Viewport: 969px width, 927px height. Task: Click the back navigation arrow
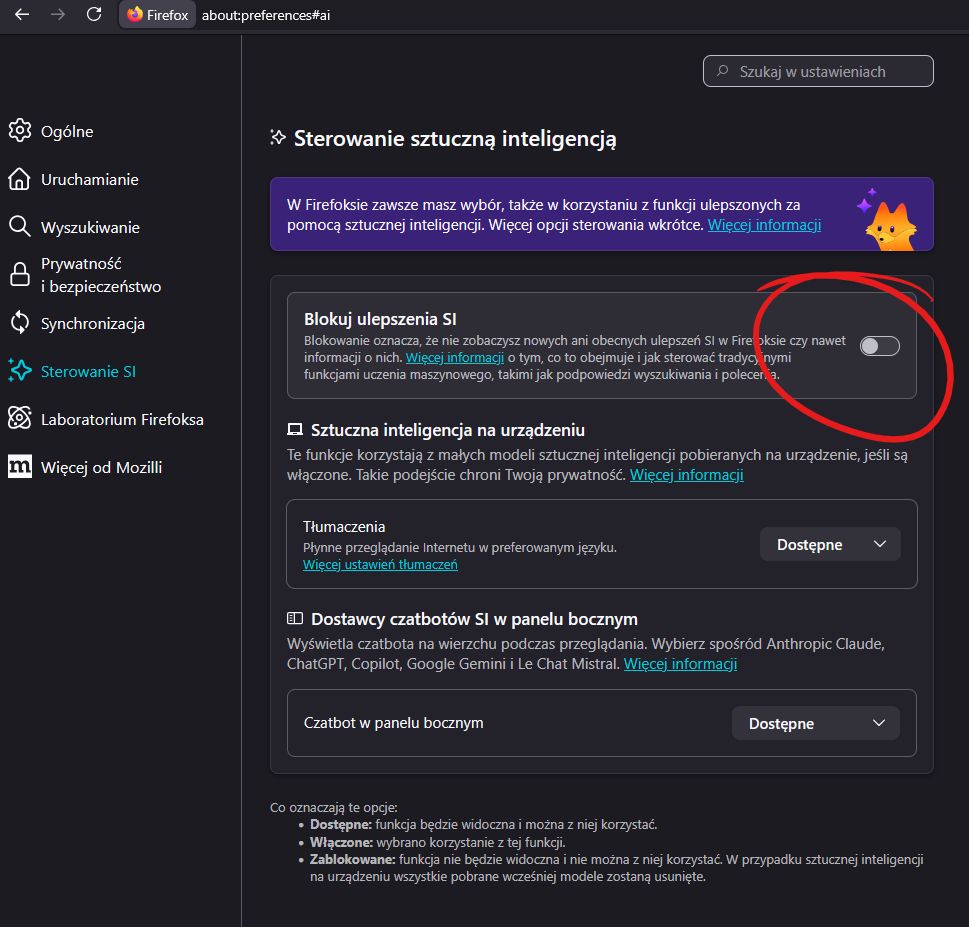(21, 14)
